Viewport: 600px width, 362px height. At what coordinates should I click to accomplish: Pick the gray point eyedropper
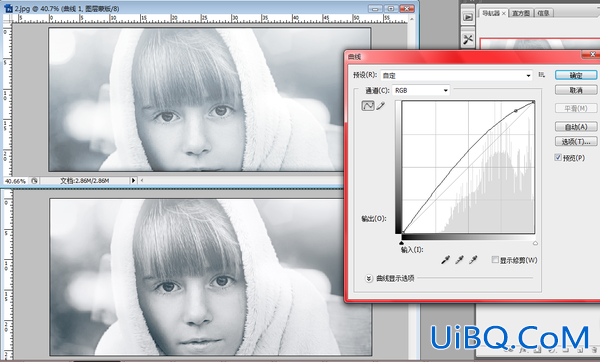click(x=460, y=260)
